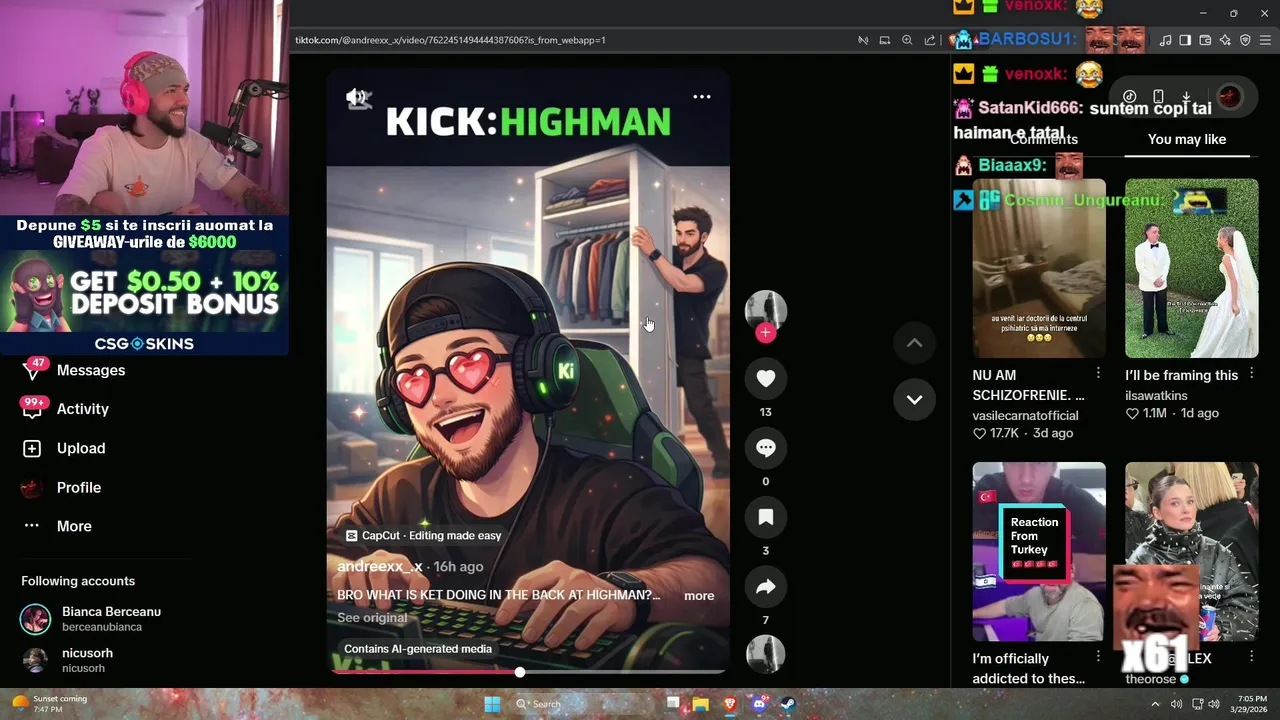Click heart count 1.1M on card
The height and width of the screenshot is (720, 1280).
coord(1146,413)
